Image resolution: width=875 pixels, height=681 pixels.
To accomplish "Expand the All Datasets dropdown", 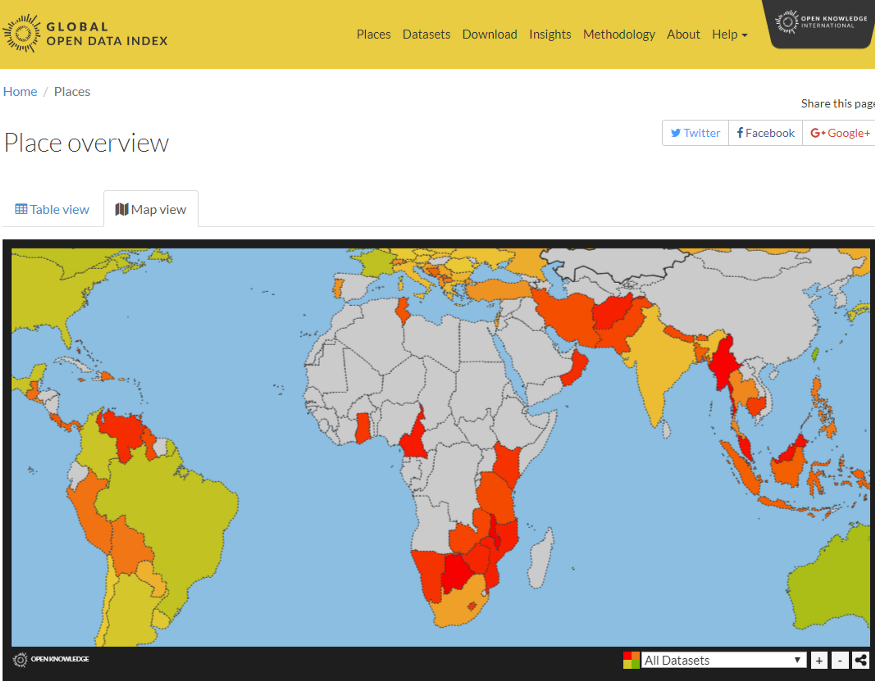I will coord(724,660).
